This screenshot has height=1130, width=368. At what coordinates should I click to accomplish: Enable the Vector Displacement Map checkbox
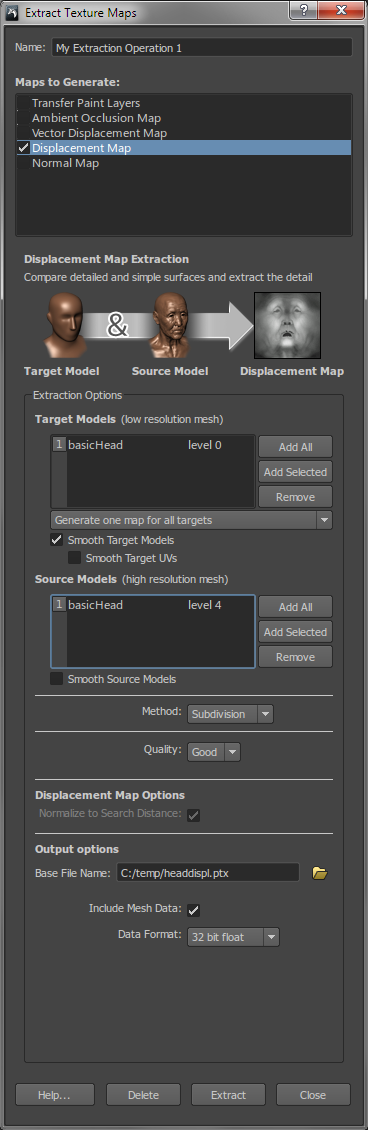(x=24, y=133)
